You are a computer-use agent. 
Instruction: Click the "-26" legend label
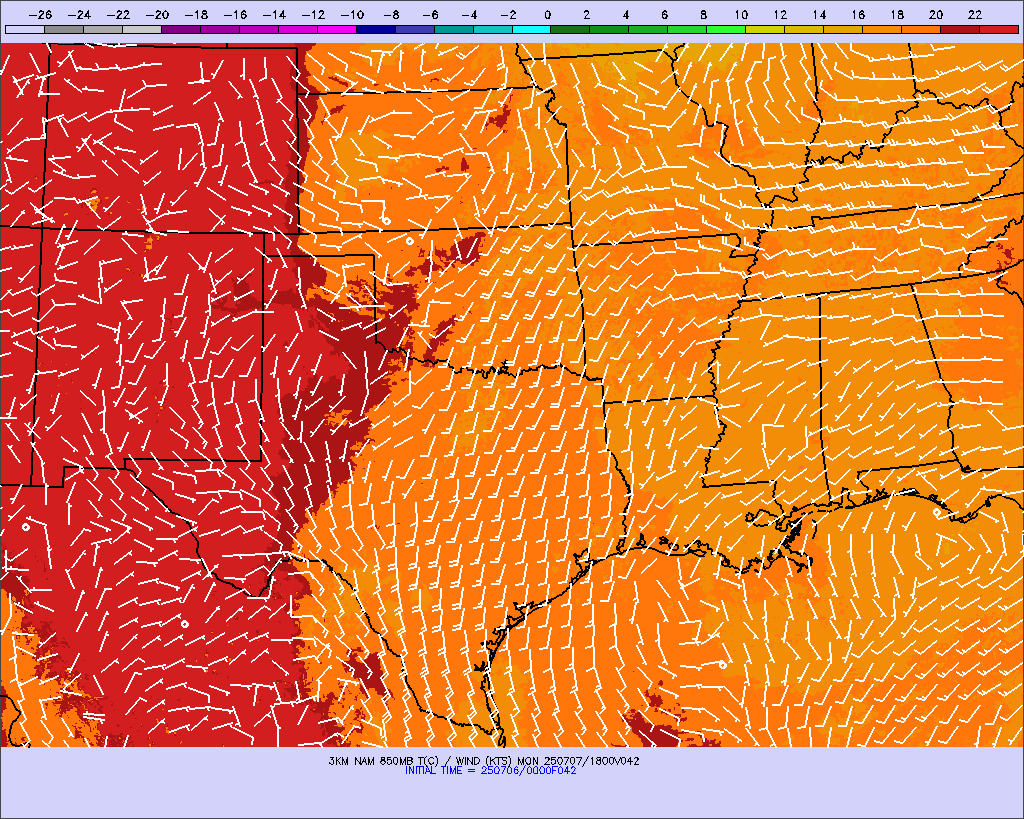tap(40, 14)
